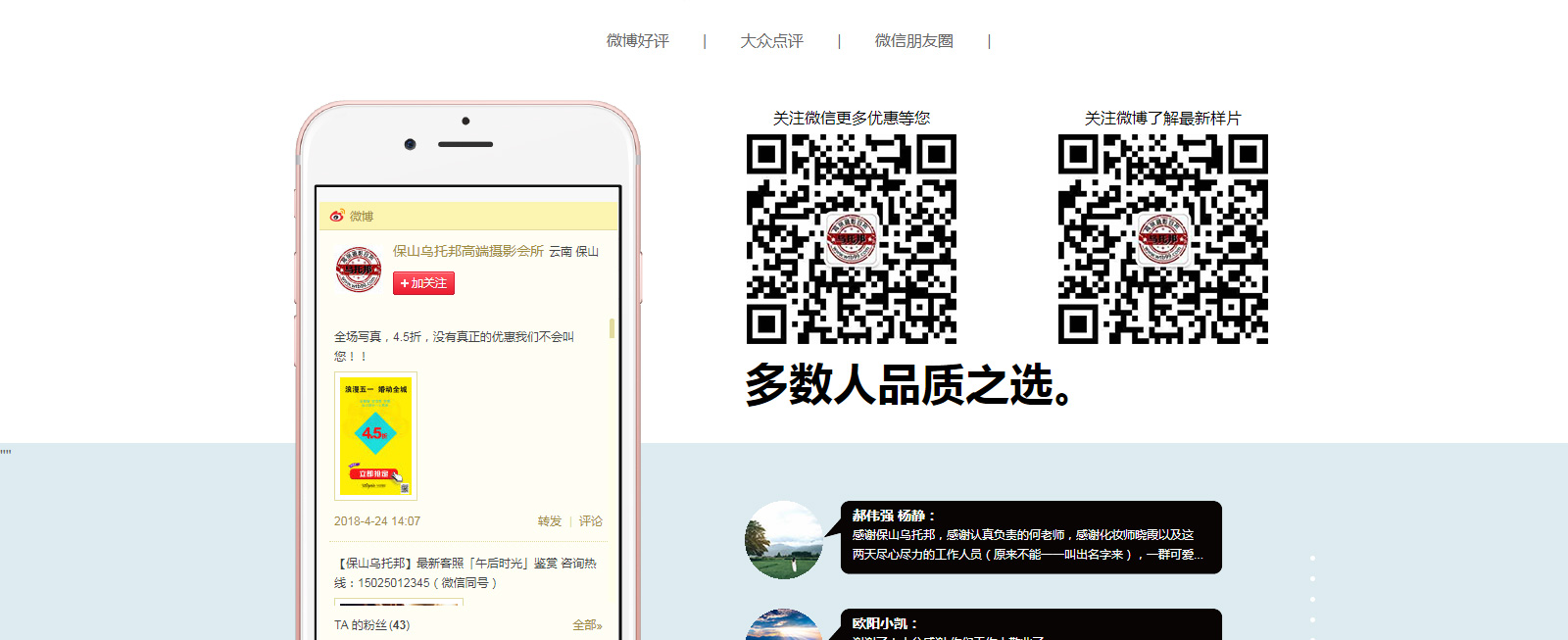Screen dimensions: 1568x640
Task: Click the 多数人品质之选。 headline
Action: [x=912, y=385]
